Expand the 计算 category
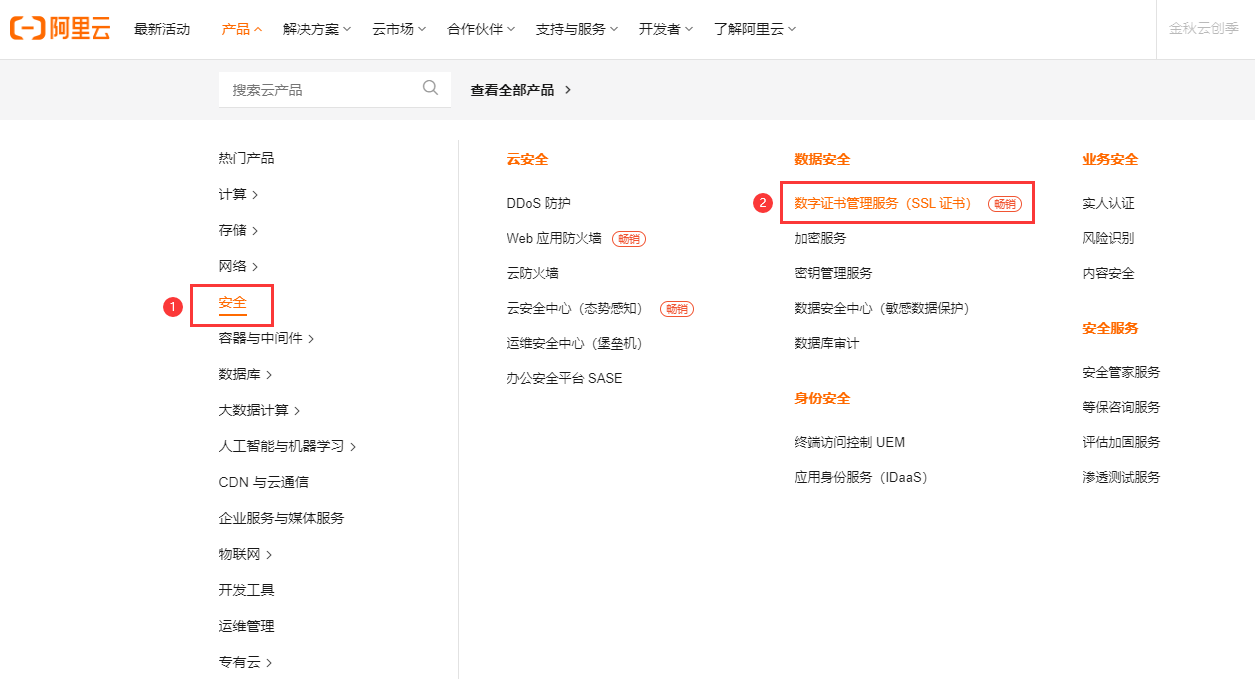This screenshot has height=679, width=1255. coord(238,194)
